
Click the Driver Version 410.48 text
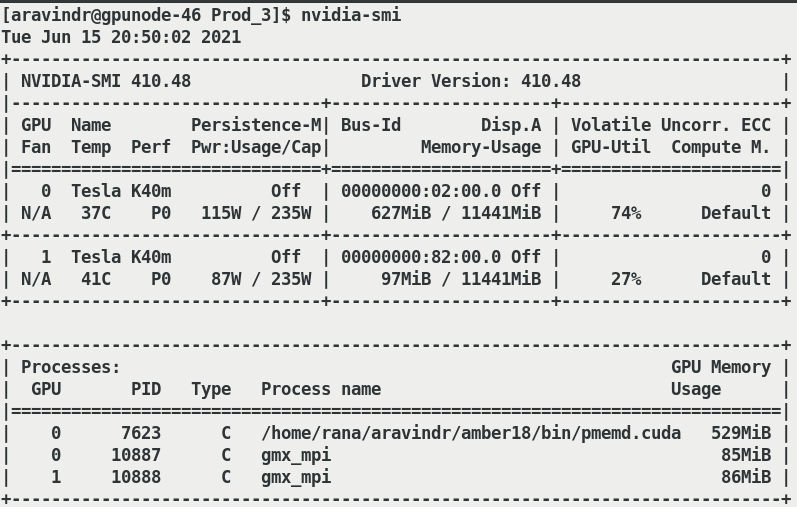[470, 81]
